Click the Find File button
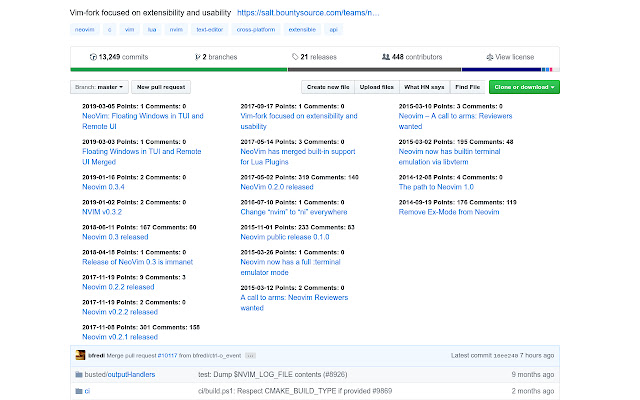Image resolution: width=640 pixels, height=400 pixels. pos(466,87)
